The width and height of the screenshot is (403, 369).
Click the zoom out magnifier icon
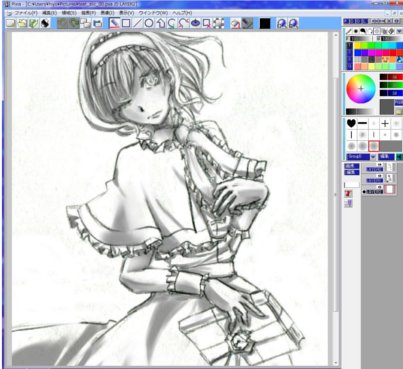click(x=293, y=23)
